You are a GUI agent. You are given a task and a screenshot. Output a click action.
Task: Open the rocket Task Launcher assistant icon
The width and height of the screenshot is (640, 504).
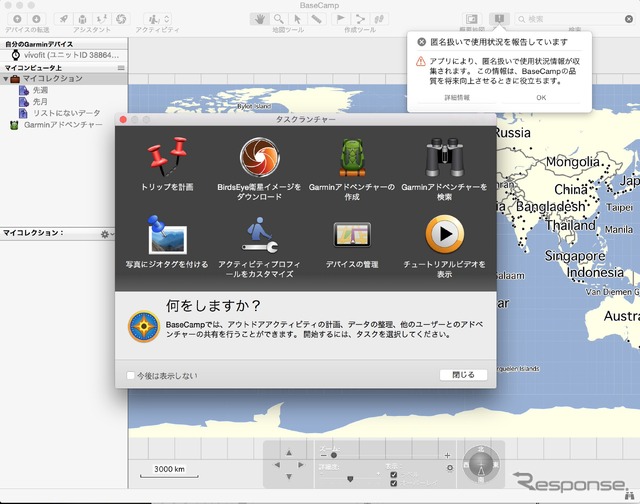point(64,19)
